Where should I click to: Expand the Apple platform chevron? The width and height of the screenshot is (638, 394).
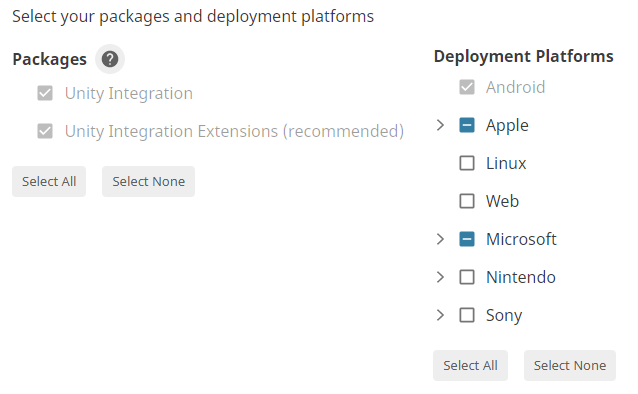440,125
